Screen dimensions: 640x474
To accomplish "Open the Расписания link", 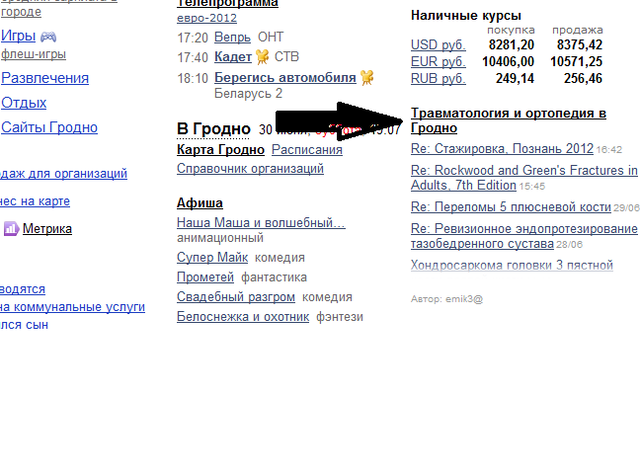I will click(307, 150).
